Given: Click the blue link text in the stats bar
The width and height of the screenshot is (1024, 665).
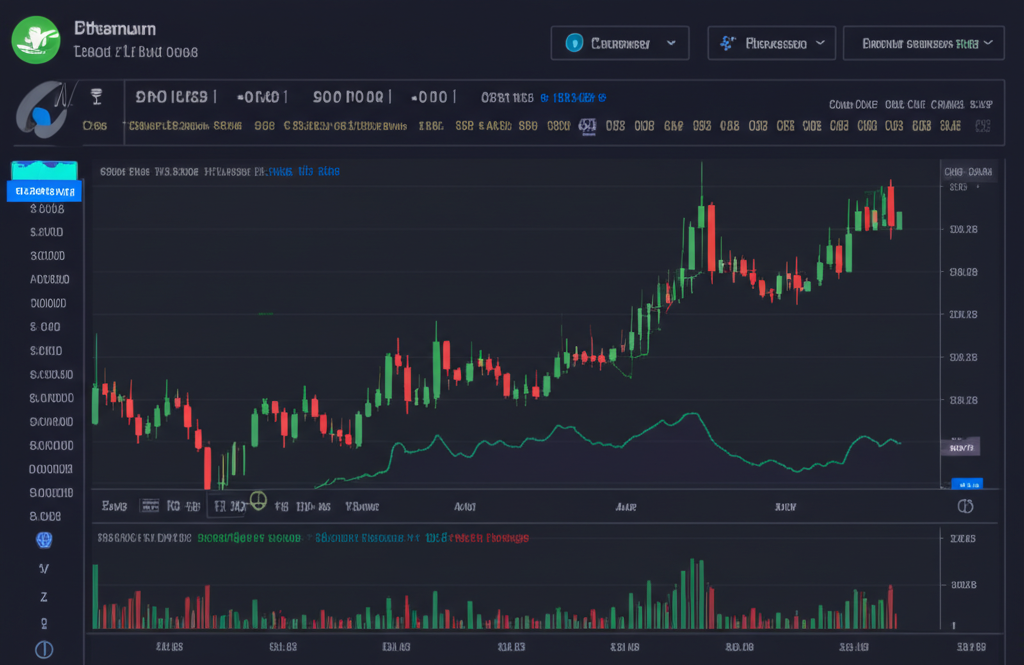Looking at the screenshot, I should pos(573,98).
